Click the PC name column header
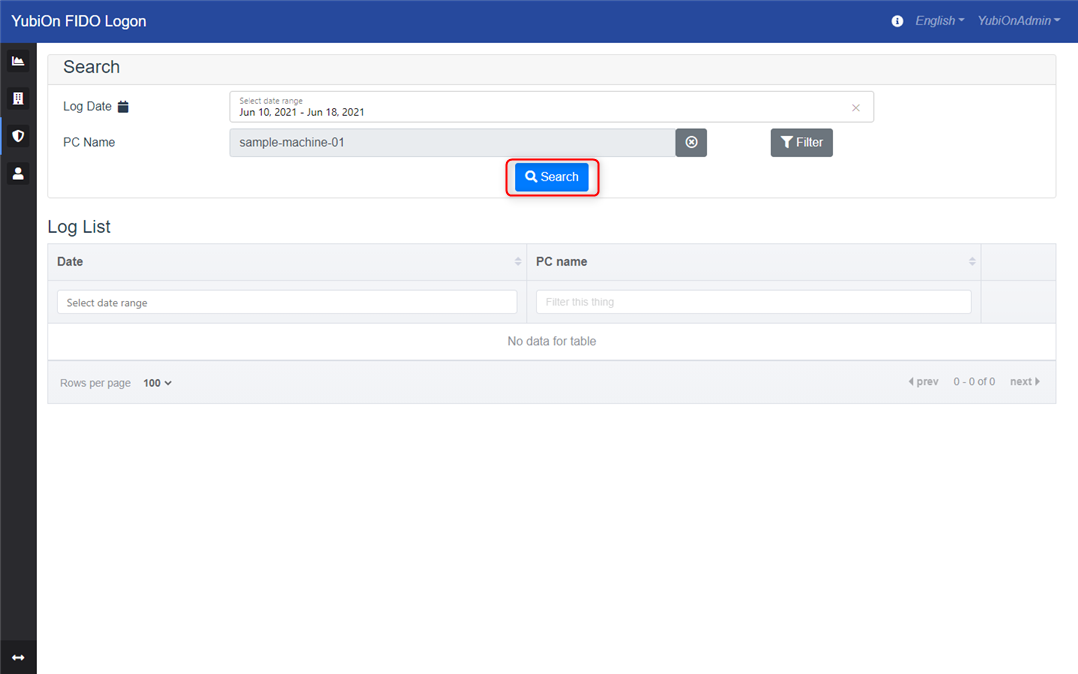The height and width of the screenshot is (674, 1078). 754,261
